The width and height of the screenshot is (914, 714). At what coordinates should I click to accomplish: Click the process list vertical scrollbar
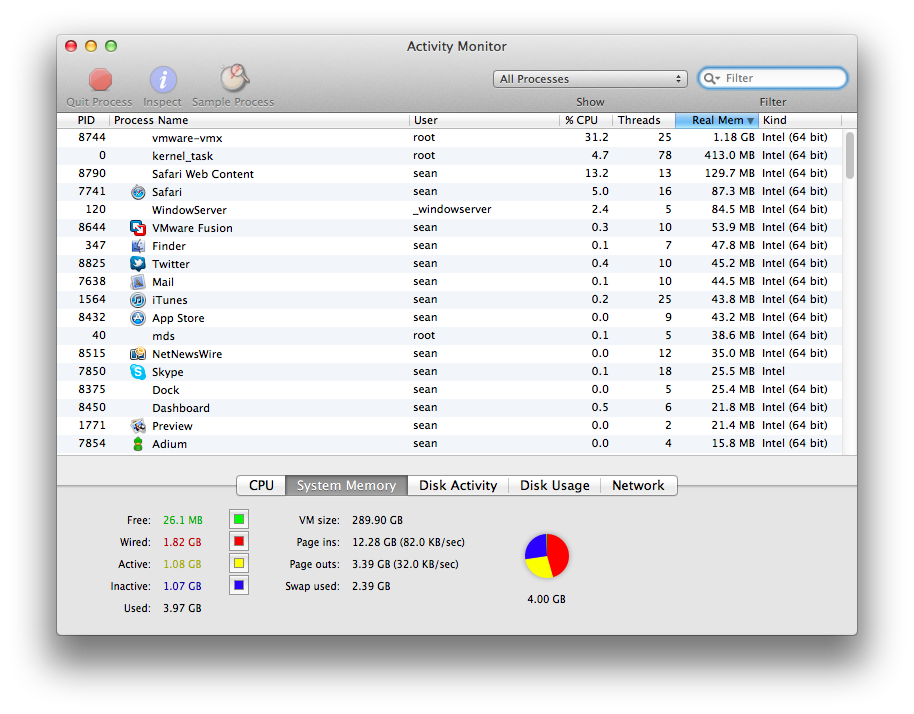click(x=850, y=156)
